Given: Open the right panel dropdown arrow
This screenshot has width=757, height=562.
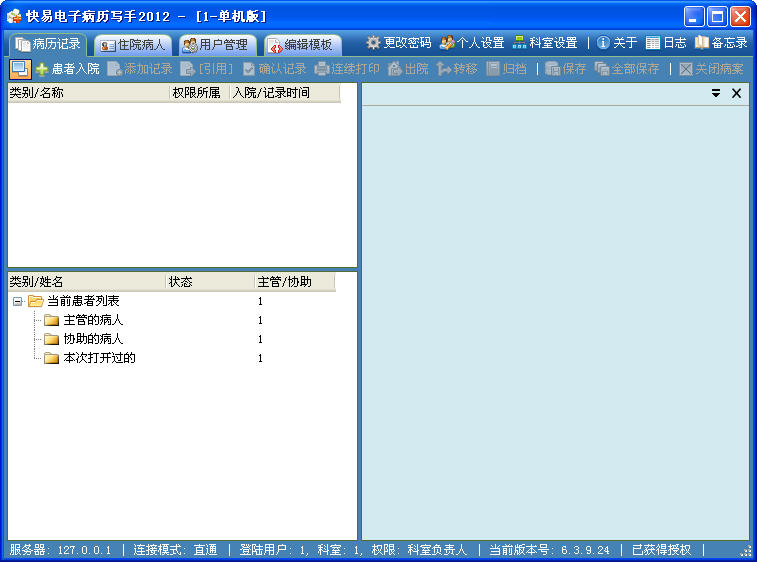Looking at the screenshot, I should point(716,93).
